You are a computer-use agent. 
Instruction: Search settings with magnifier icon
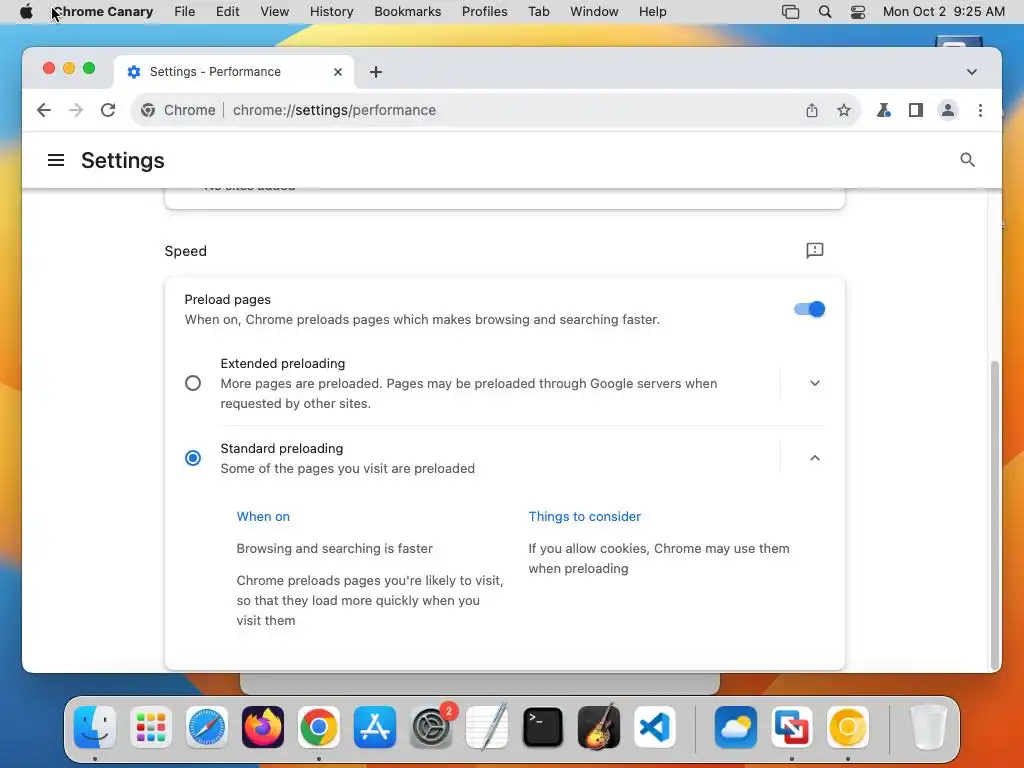click(x=967, y=160)
